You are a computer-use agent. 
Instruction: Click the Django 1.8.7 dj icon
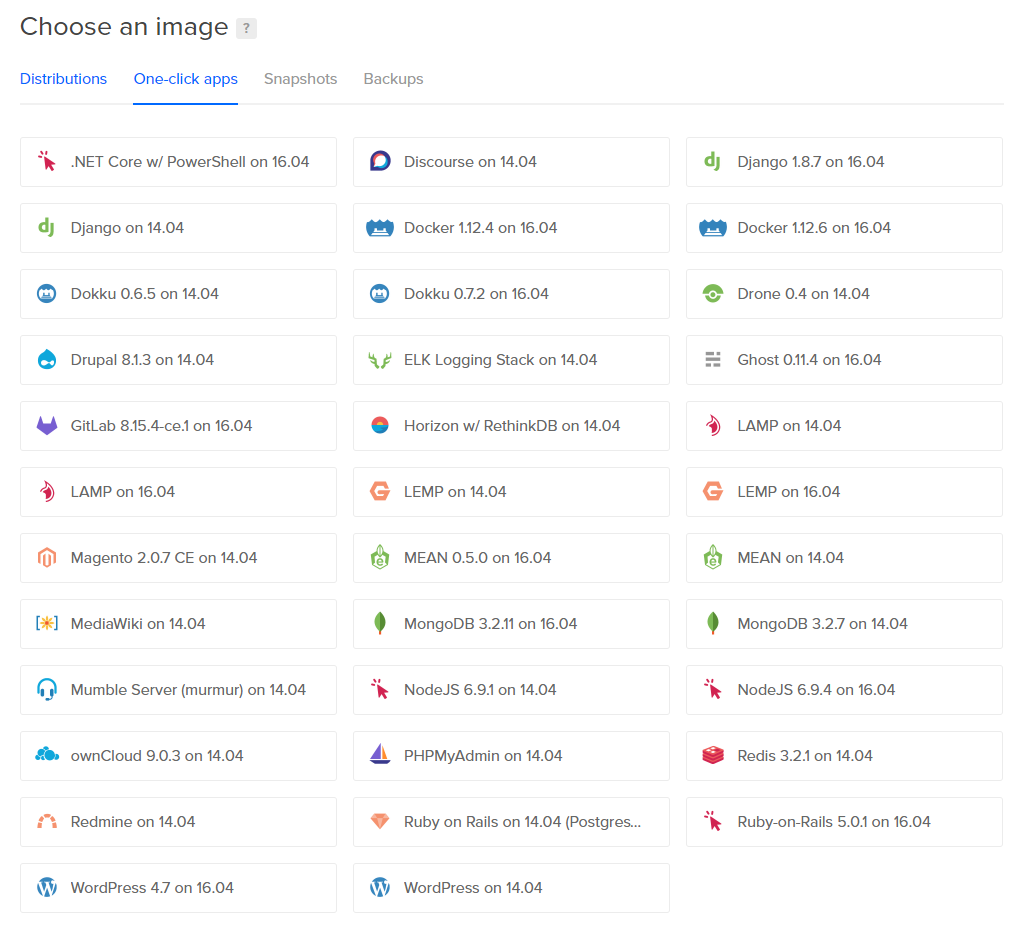click(x=712, y=161)
